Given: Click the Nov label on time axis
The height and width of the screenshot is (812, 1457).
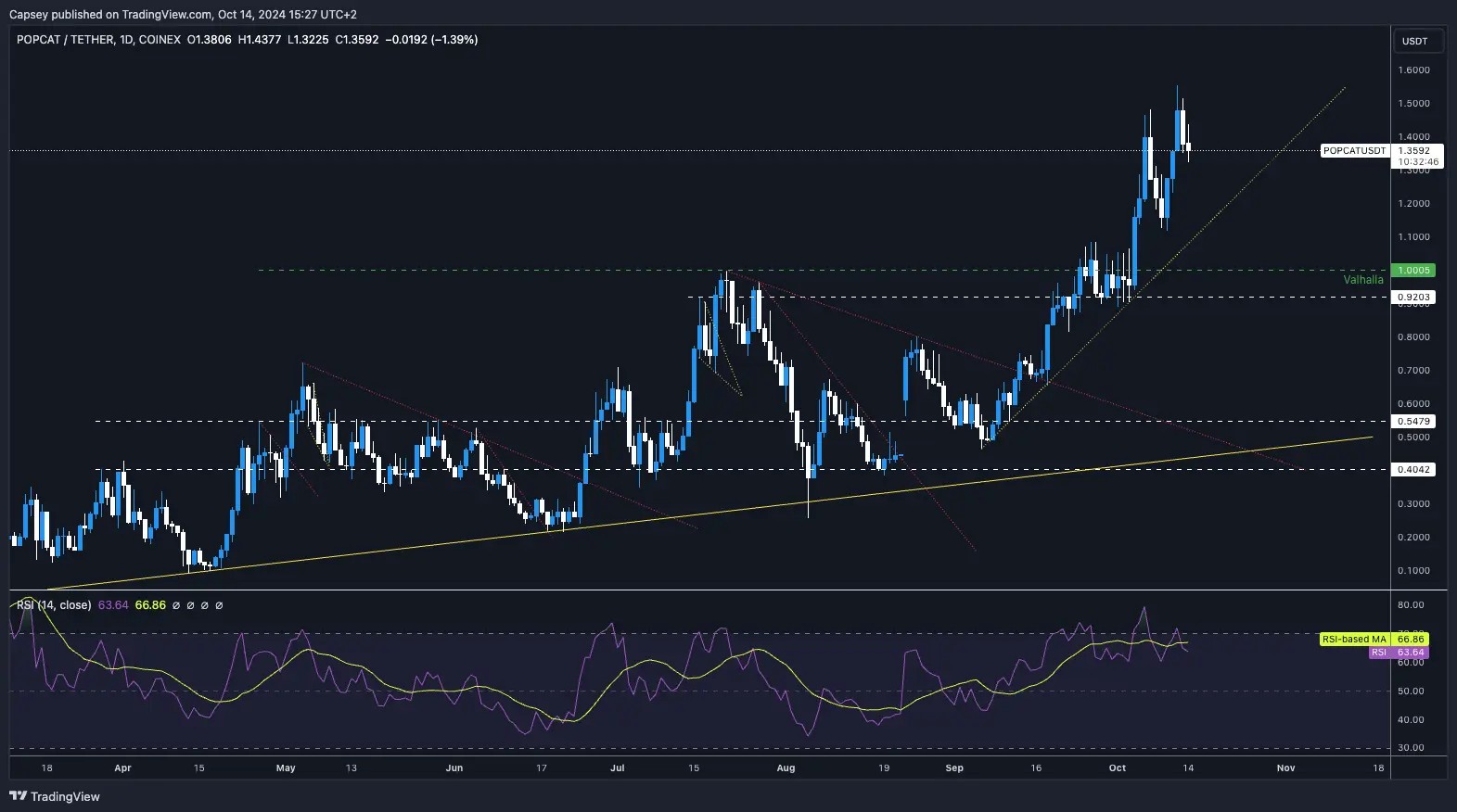Looking at the screenshot, I should [x=1285, y=768].
